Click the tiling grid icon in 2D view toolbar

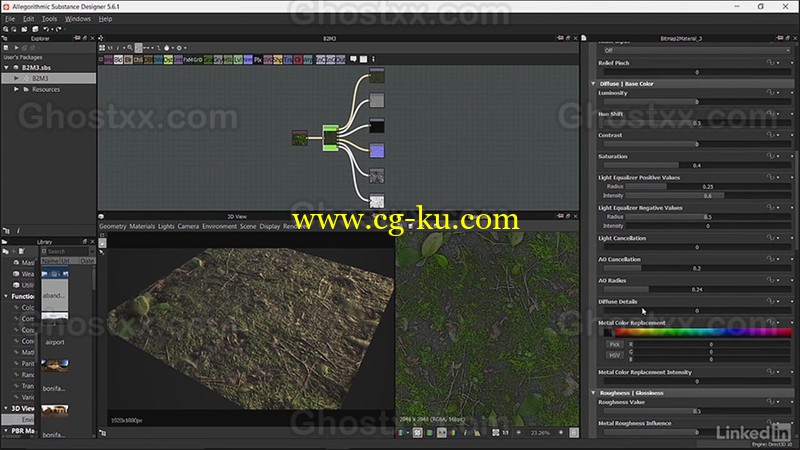(x=417, y=433)
